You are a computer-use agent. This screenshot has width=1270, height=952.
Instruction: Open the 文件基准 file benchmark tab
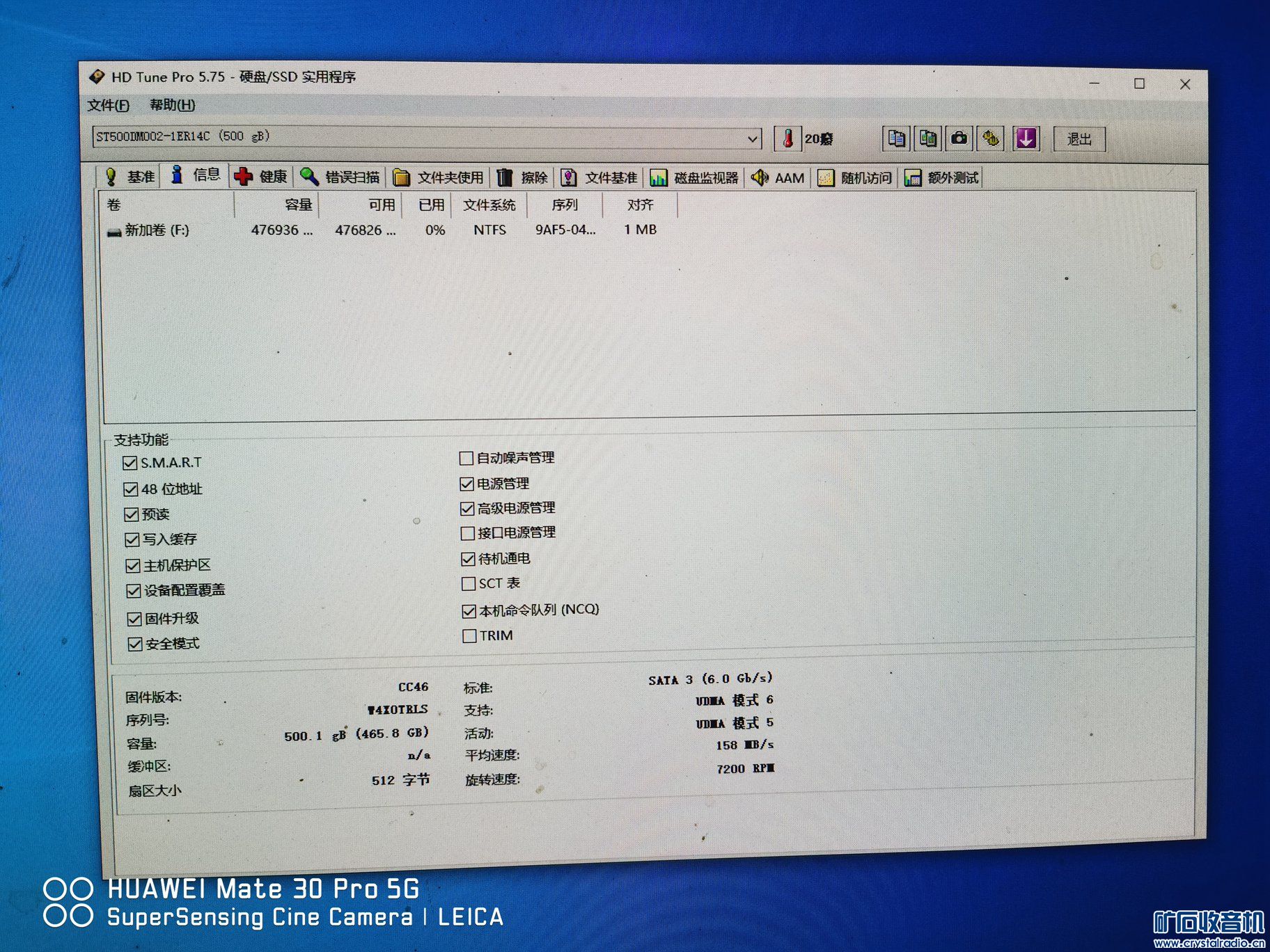pos(599,178)
